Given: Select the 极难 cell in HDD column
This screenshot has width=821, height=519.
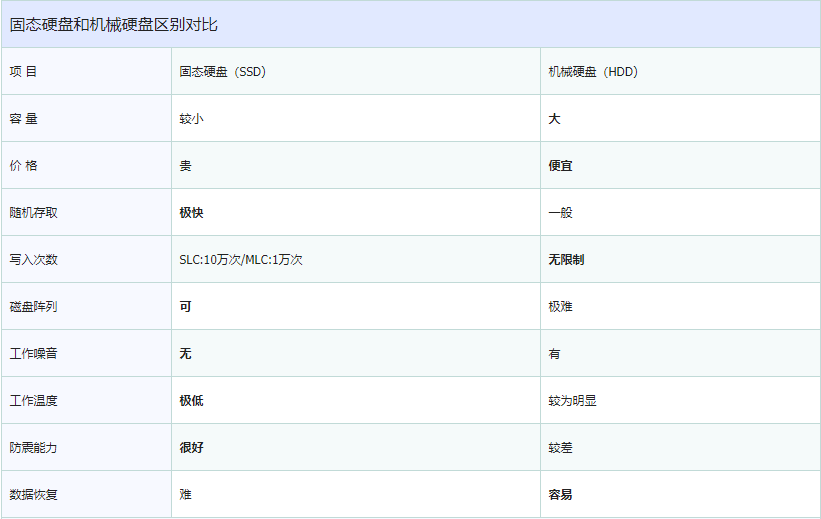Looking at the screenshot, I should tap(560, 307).
